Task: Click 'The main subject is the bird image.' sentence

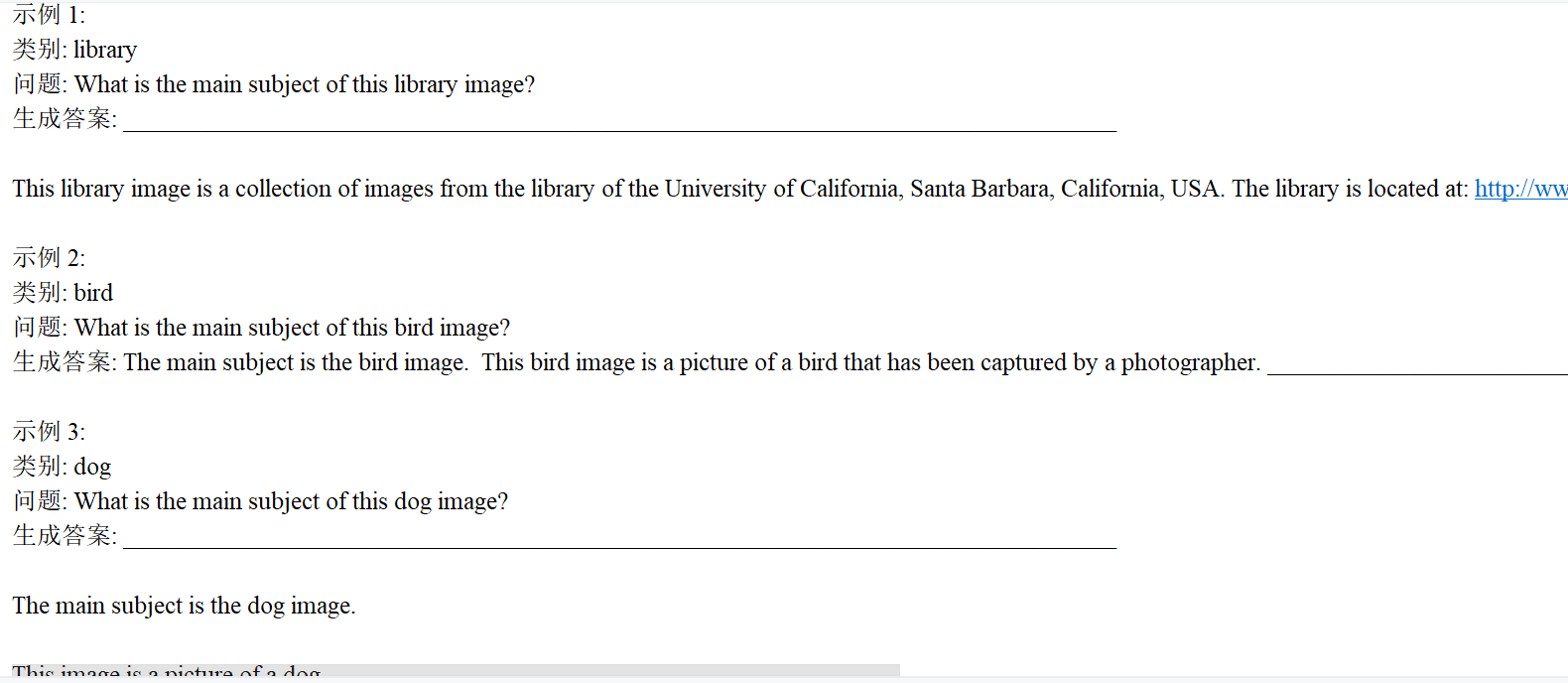Action: [x=296, y=362]
